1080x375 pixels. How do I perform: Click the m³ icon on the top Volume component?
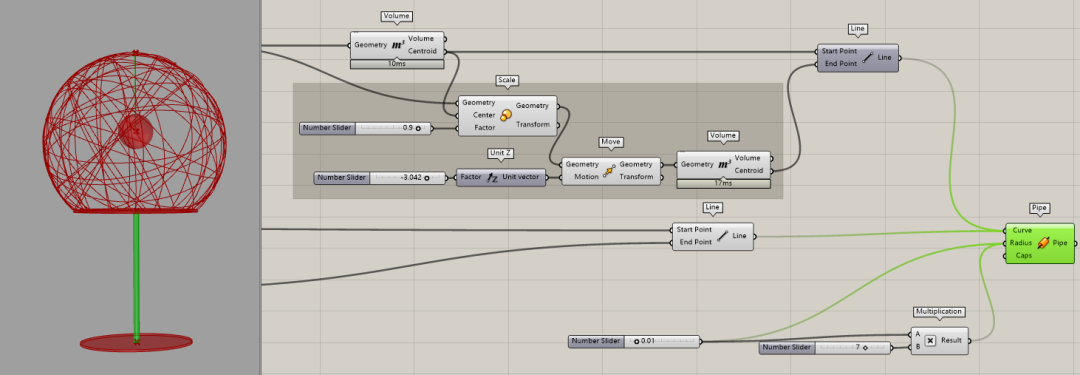398,45
